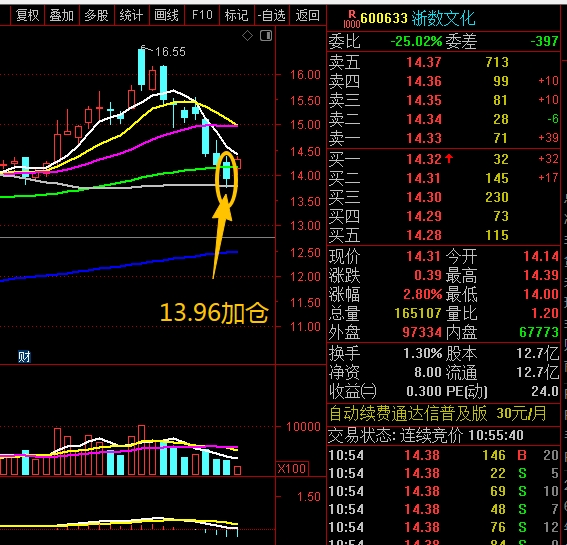Open the 多股 multi-stock view

coord(97,16)
